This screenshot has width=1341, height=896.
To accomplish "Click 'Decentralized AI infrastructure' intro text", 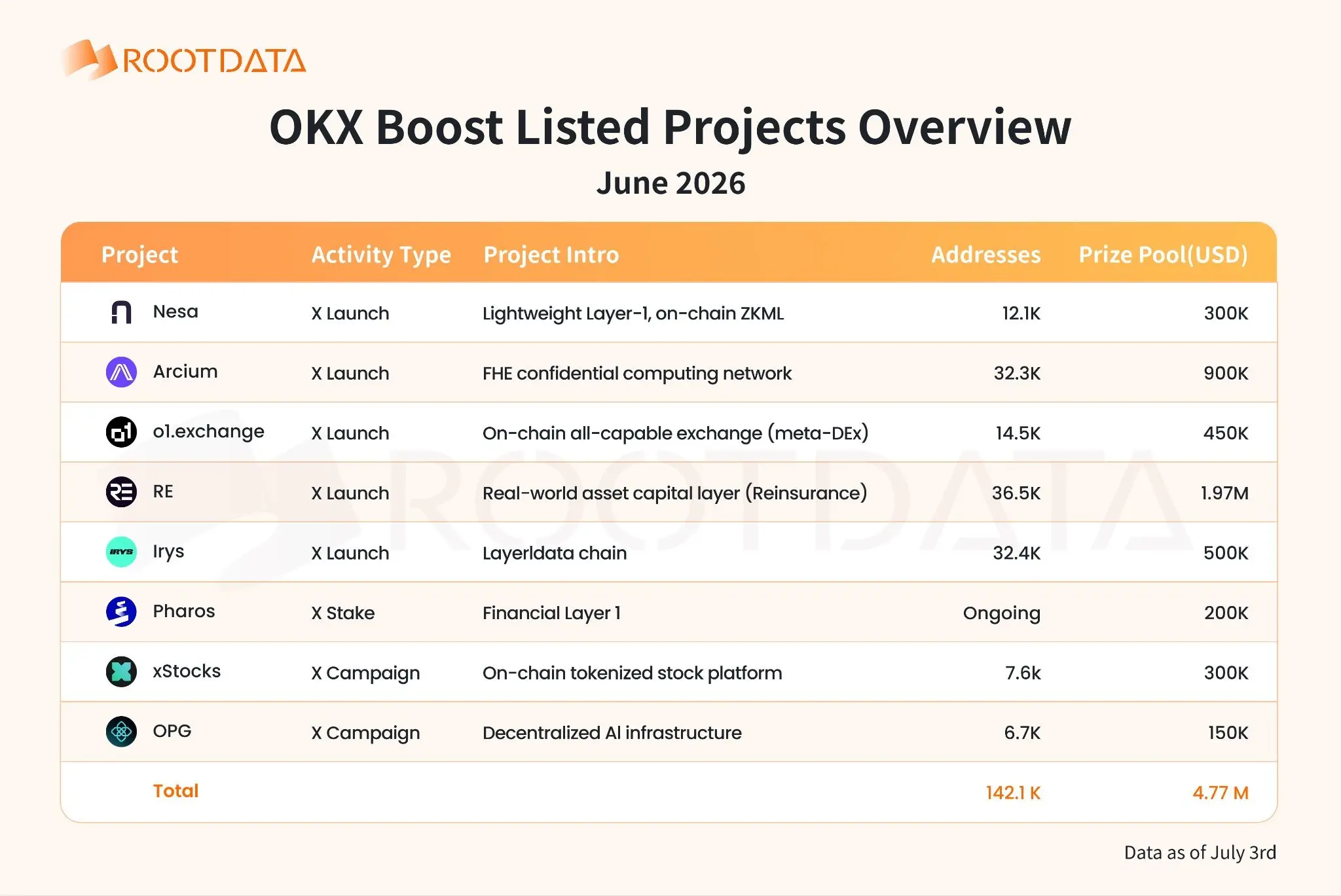I will point(612,733).
